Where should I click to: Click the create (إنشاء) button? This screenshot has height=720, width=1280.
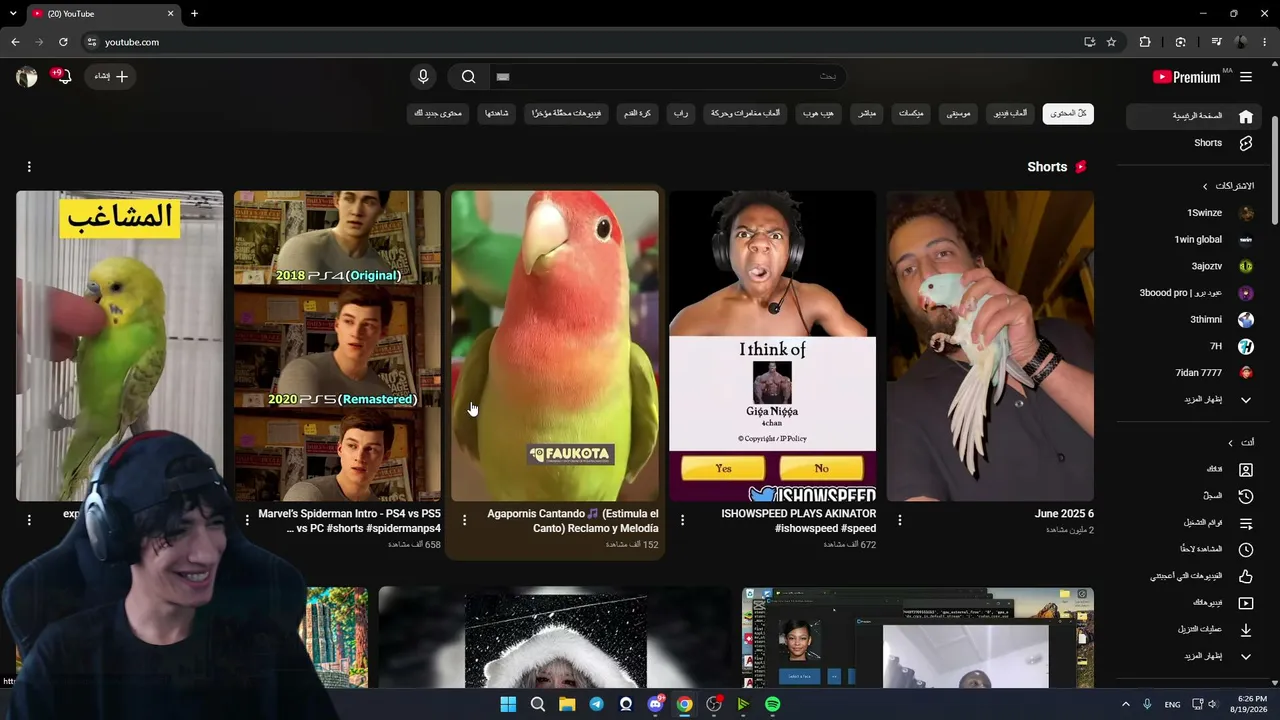(111, 77)
